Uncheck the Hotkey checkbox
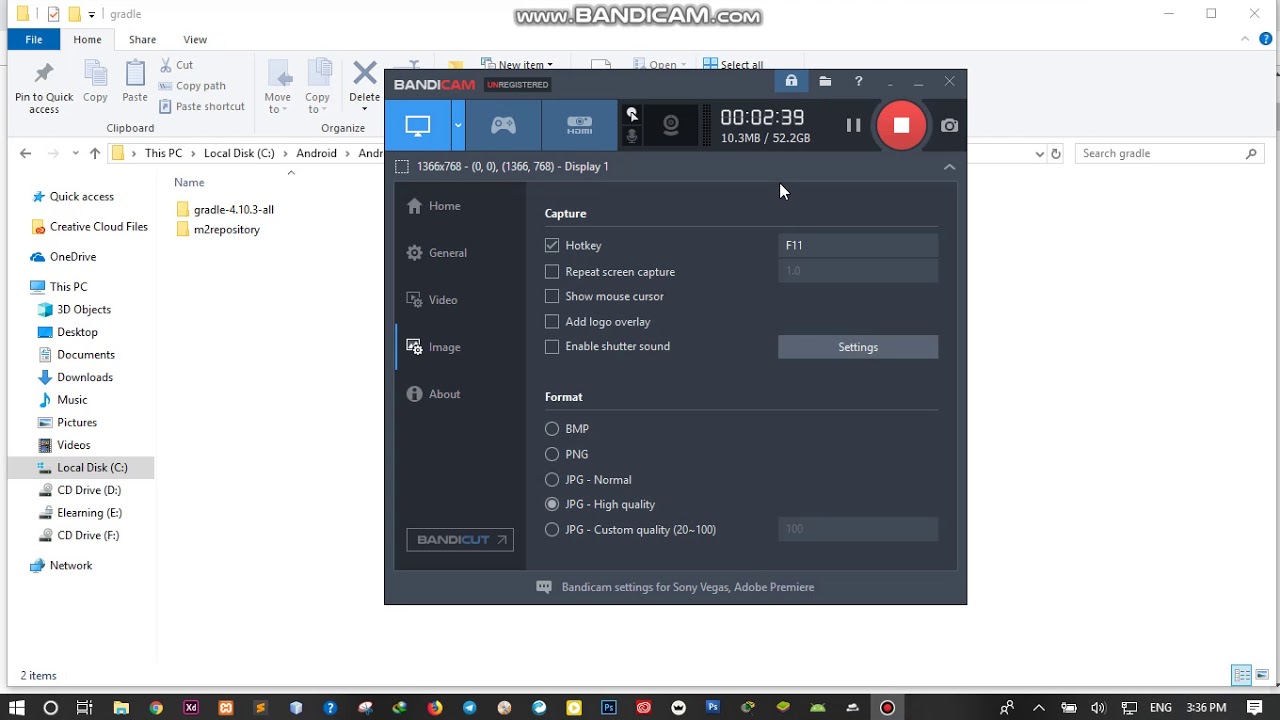 click(552, 245)
